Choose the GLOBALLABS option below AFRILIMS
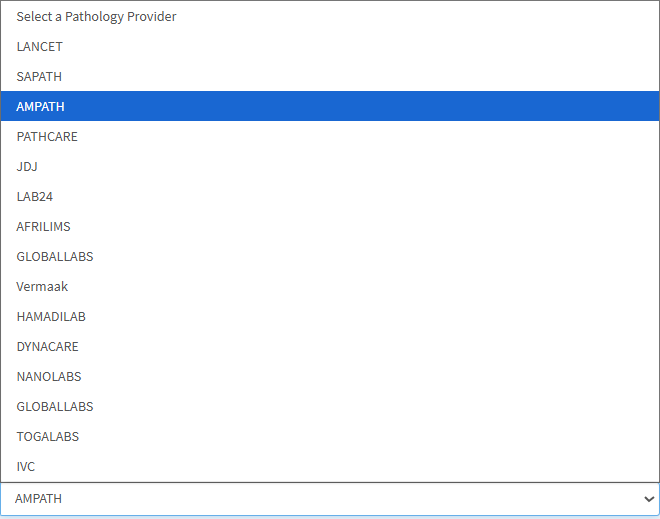The height and width of the screenshot is (519, 660). [55, 256]
